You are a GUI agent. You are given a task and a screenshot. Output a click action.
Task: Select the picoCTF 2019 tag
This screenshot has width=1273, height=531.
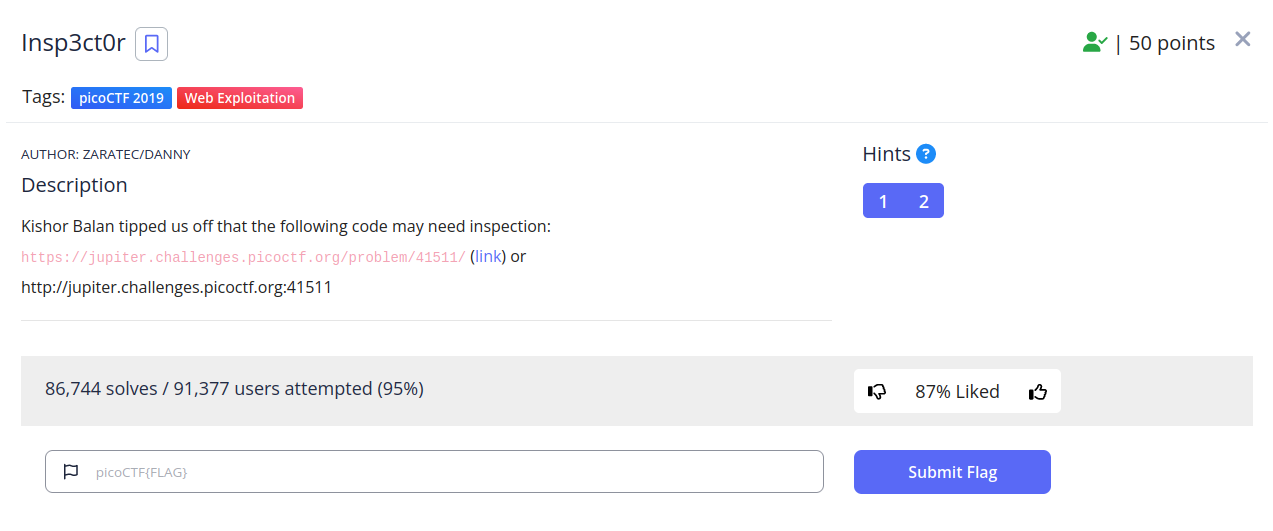tap(121, 98)
